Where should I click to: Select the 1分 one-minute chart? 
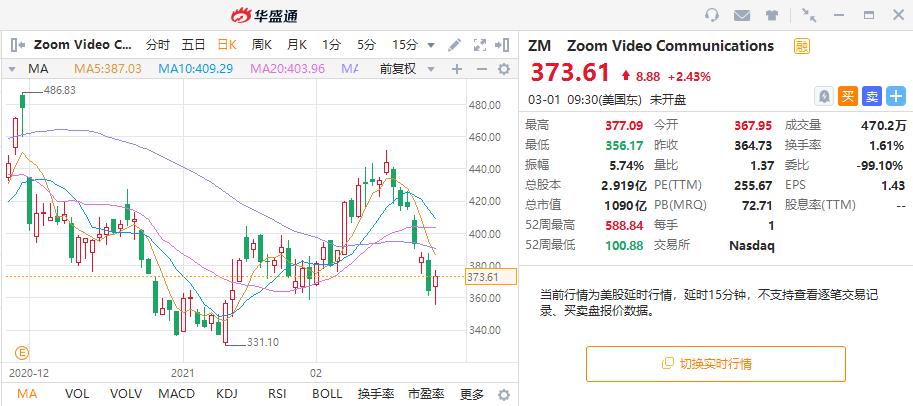tap(331, 45)
